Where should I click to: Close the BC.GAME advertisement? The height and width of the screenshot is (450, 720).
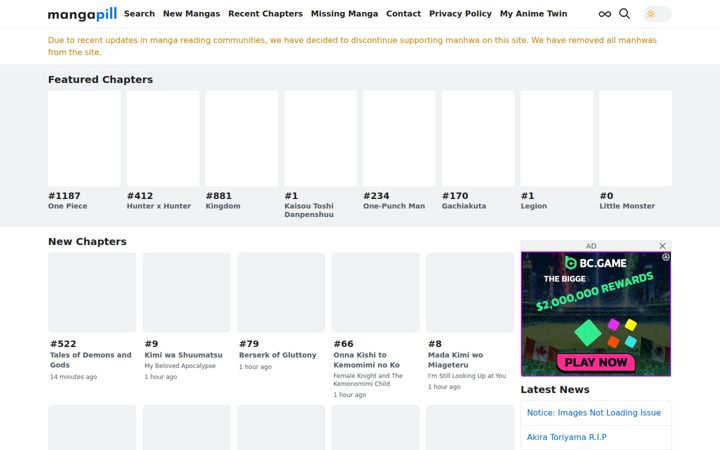click(x=662, y=246)
